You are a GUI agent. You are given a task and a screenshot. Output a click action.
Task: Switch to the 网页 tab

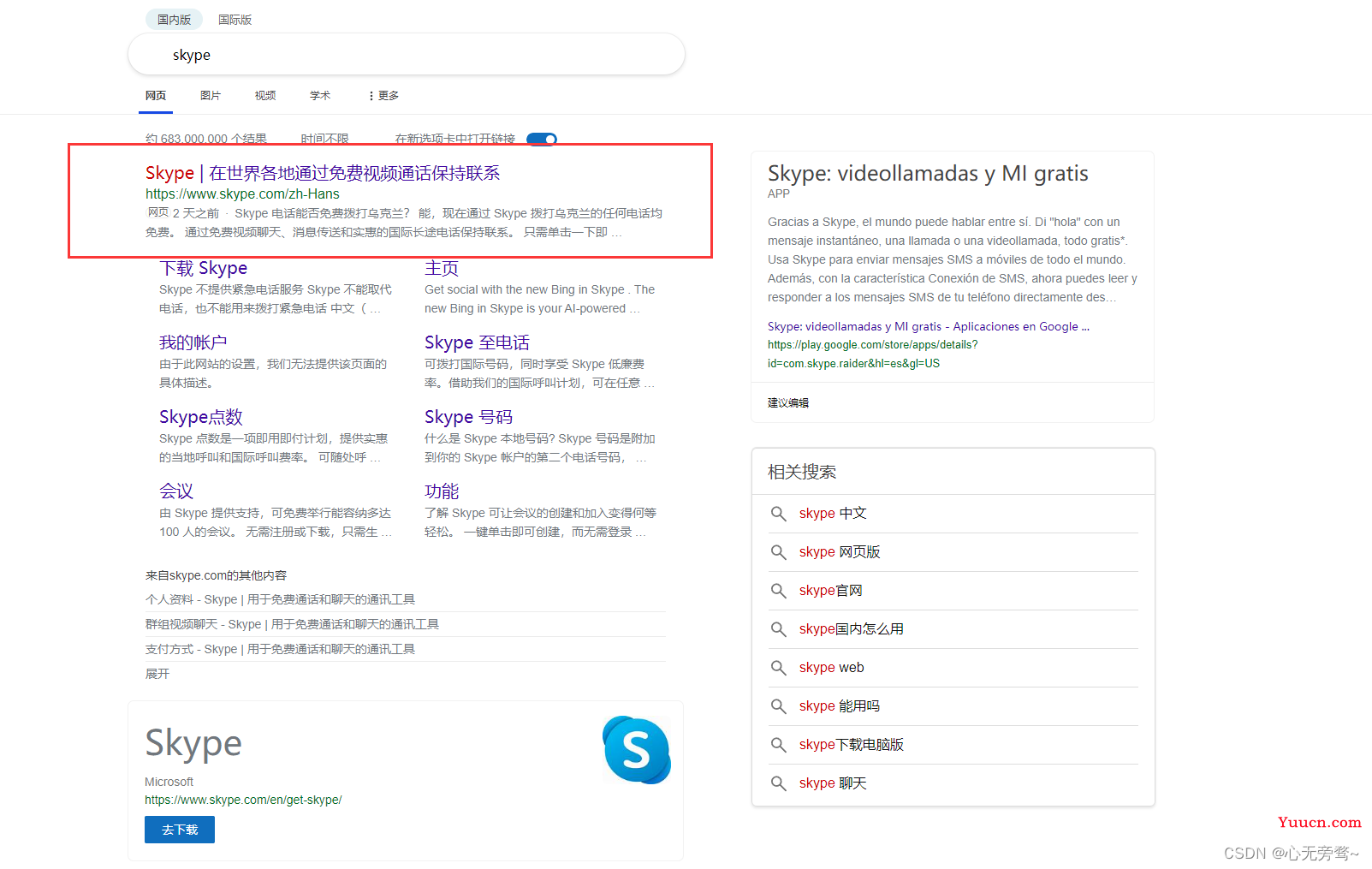click(x=156, y=96)
